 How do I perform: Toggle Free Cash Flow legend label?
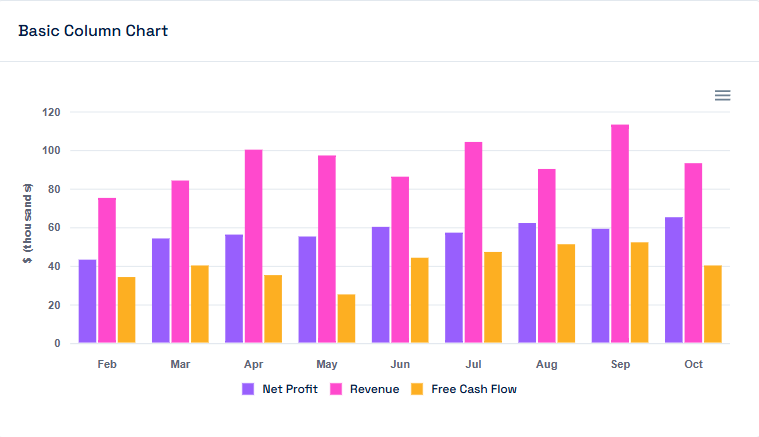tap(473, 389)
